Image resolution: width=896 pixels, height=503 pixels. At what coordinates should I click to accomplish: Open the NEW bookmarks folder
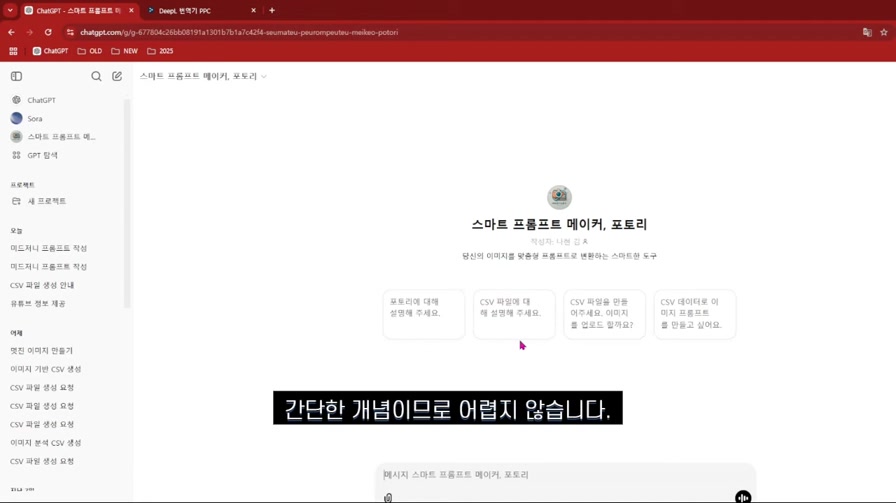click(125, 51)
